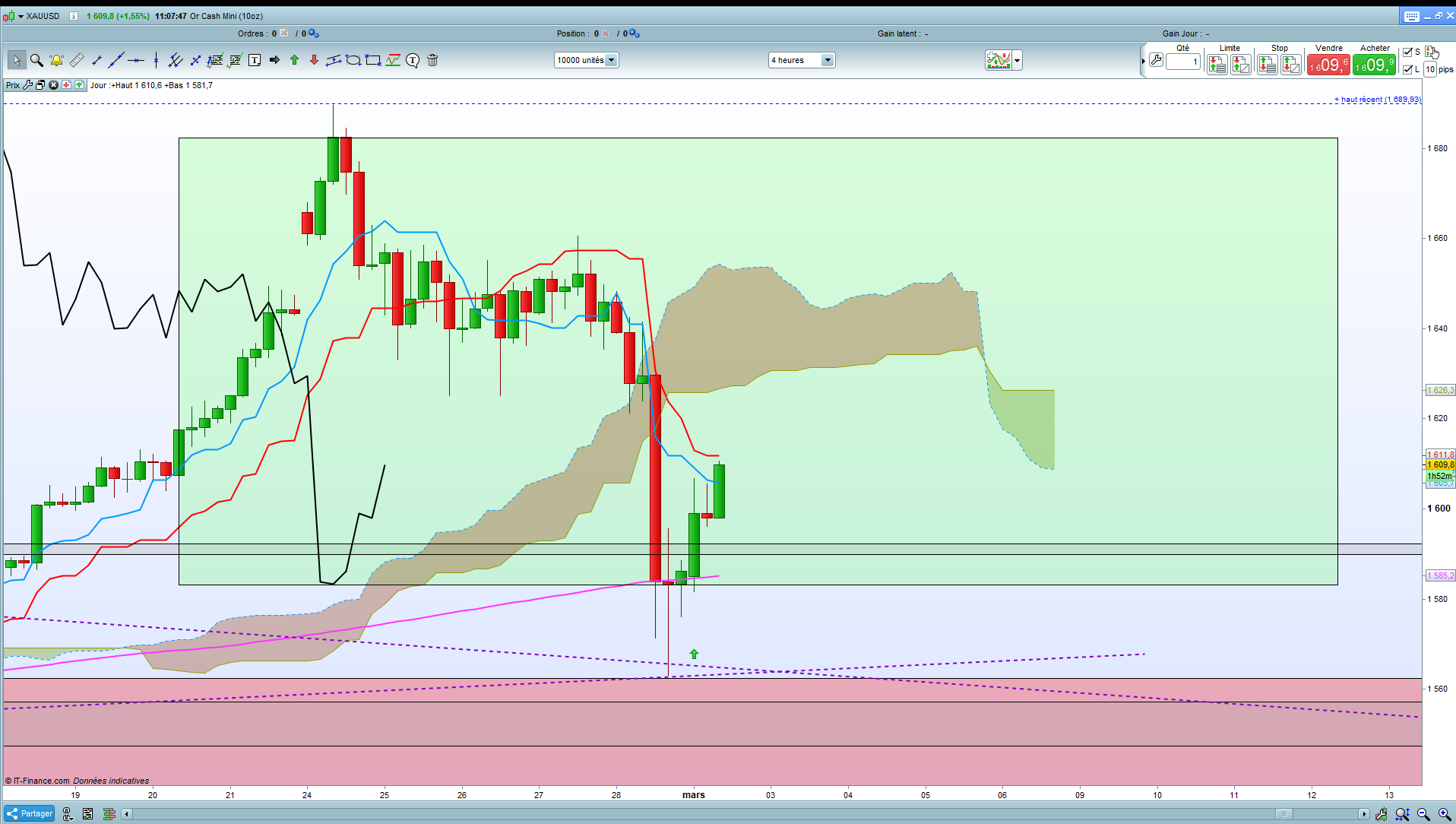This screenshot has width=1456, height=824.
Task: Click the Vendre sell price button
Action: [x=1328, y=65]
